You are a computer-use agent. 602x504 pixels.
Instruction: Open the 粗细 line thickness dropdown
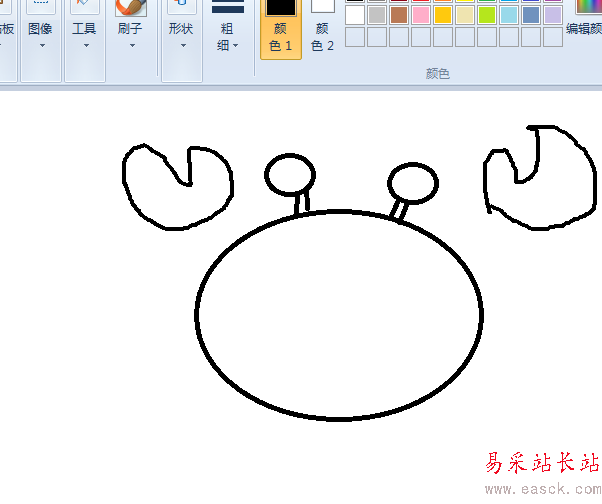pyautogui.click(x=228, y=36)
